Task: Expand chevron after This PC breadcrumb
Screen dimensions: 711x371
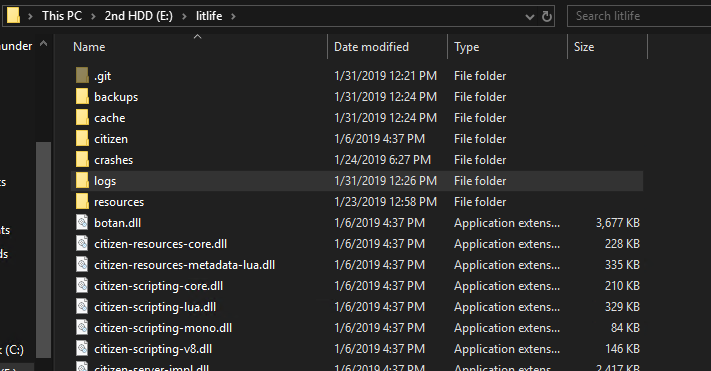Action: 93,16
